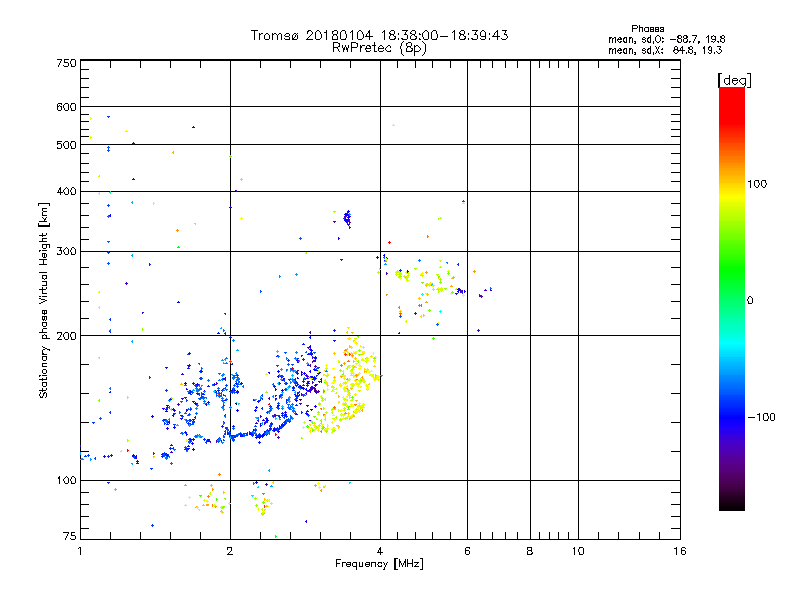Viewport: 800px width, 600px height.
Task: Click the '8' frequency tick label
Action: click(530, 551)
